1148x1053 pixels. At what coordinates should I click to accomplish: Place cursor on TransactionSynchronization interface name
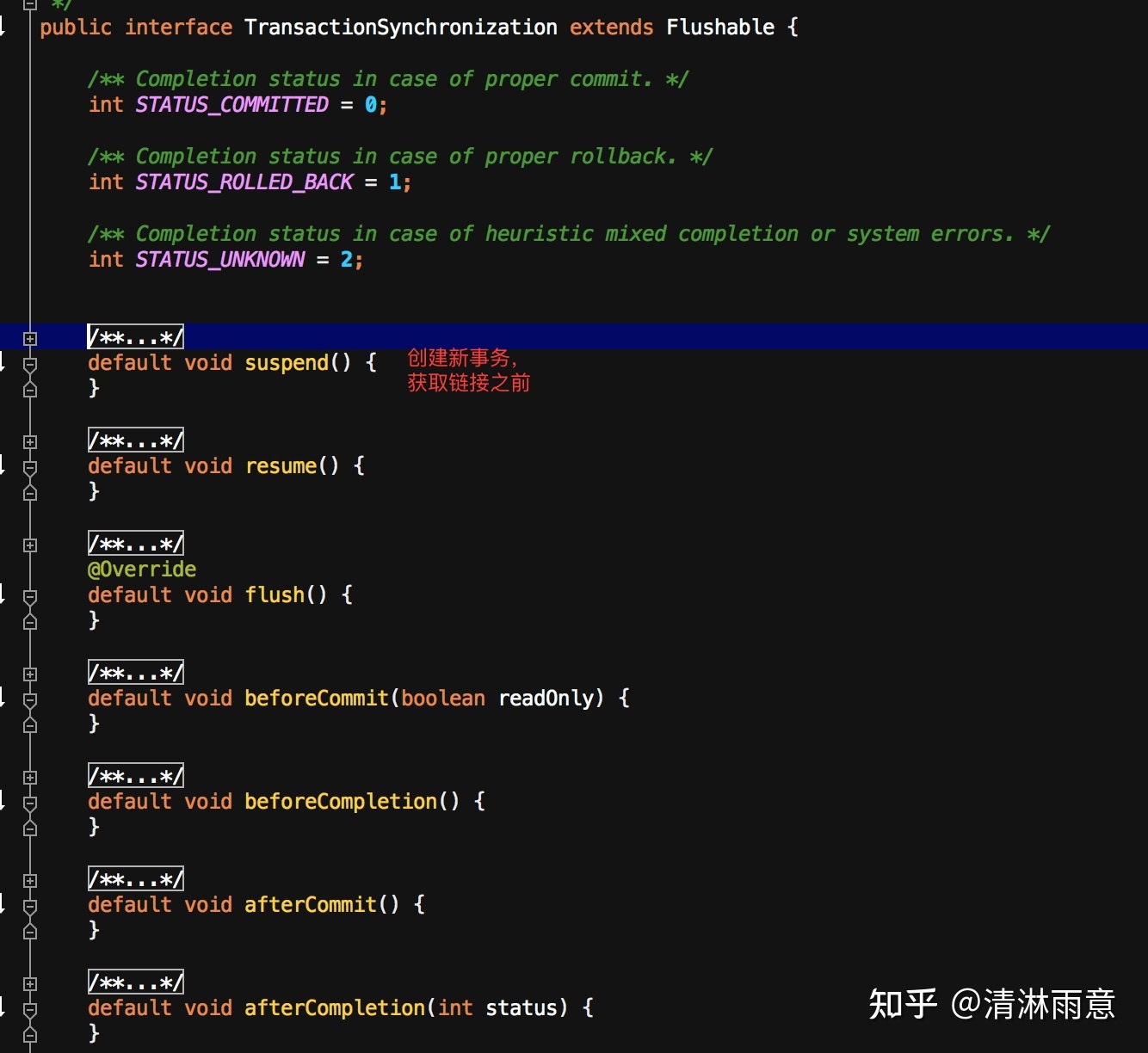point(400,28)
